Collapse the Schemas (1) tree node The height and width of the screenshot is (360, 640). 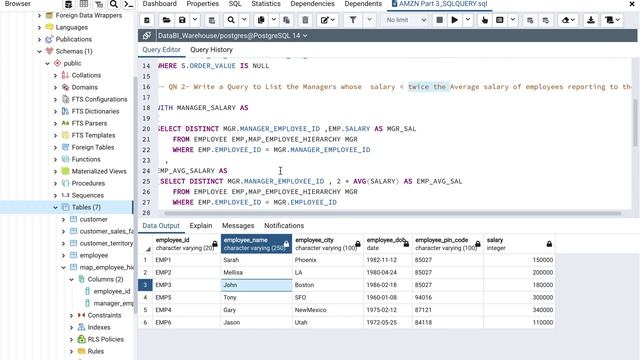pos(40,51)
